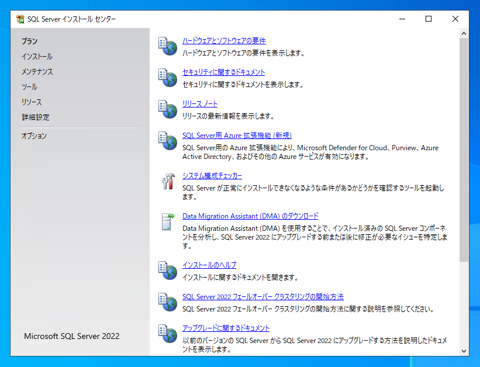This screenshot has height=367, width=480.
Task: Click the scrollbar down arrow
Action: coord(464,351)
